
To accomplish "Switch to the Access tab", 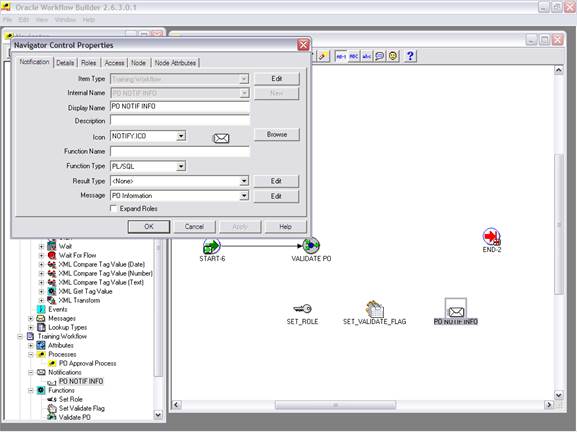I will click(114, 63).
